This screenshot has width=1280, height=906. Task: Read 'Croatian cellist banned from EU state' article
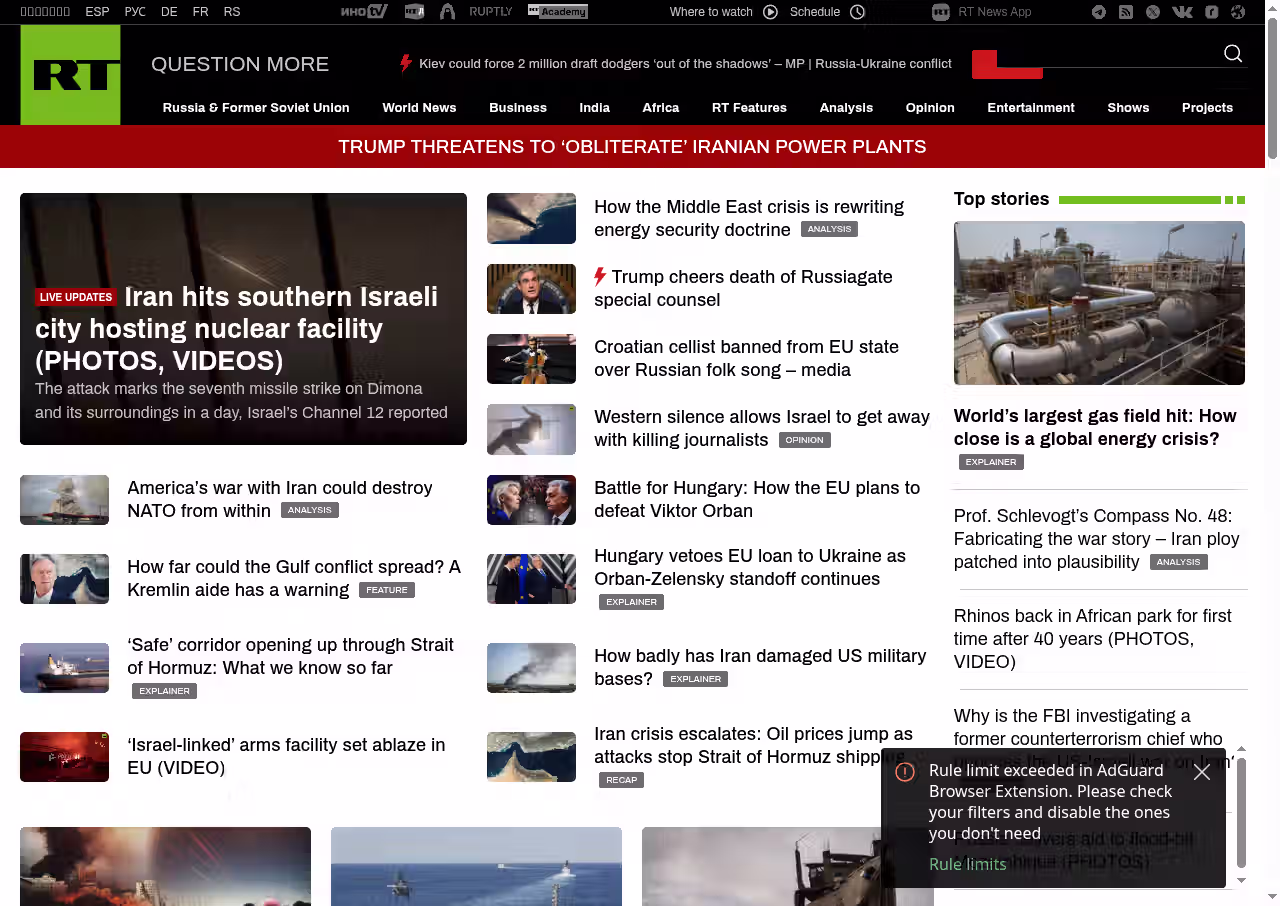point(746,358)
